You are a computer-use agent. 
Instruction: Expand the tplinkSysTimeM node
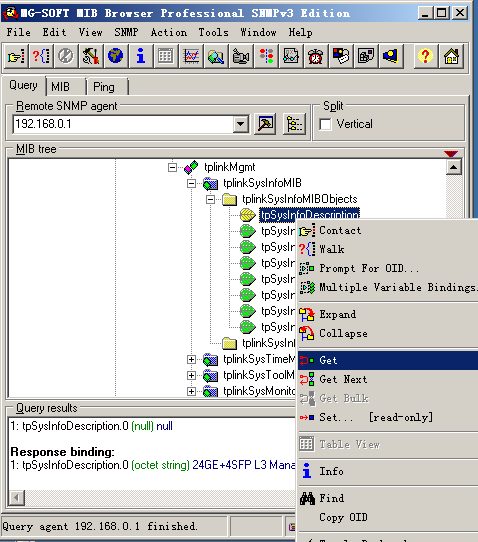coord(191,359)
